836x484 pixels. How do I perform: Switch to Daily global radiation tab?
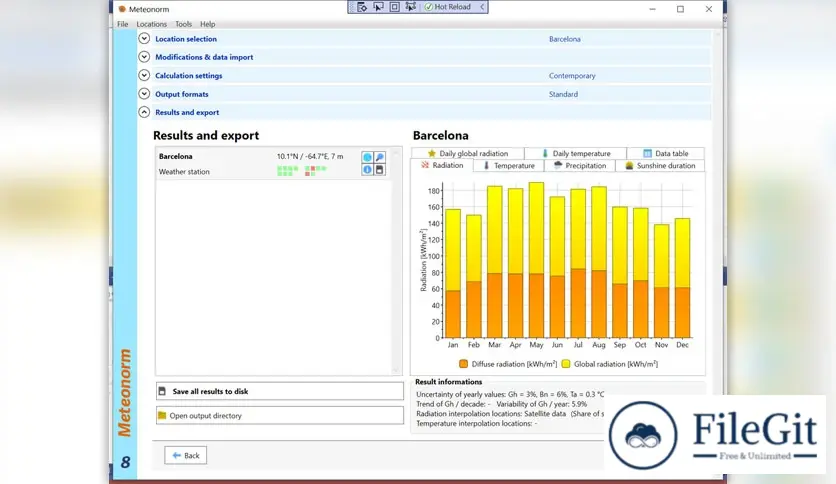468,153
